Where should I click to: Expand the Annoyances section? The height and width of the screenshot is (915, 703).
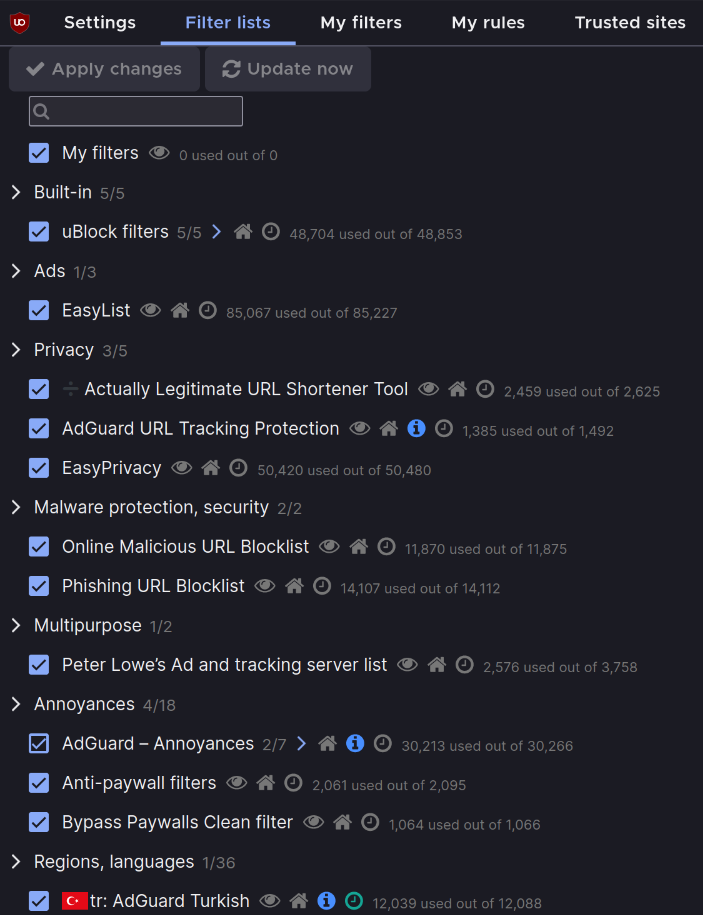click(x=16, y=704)
